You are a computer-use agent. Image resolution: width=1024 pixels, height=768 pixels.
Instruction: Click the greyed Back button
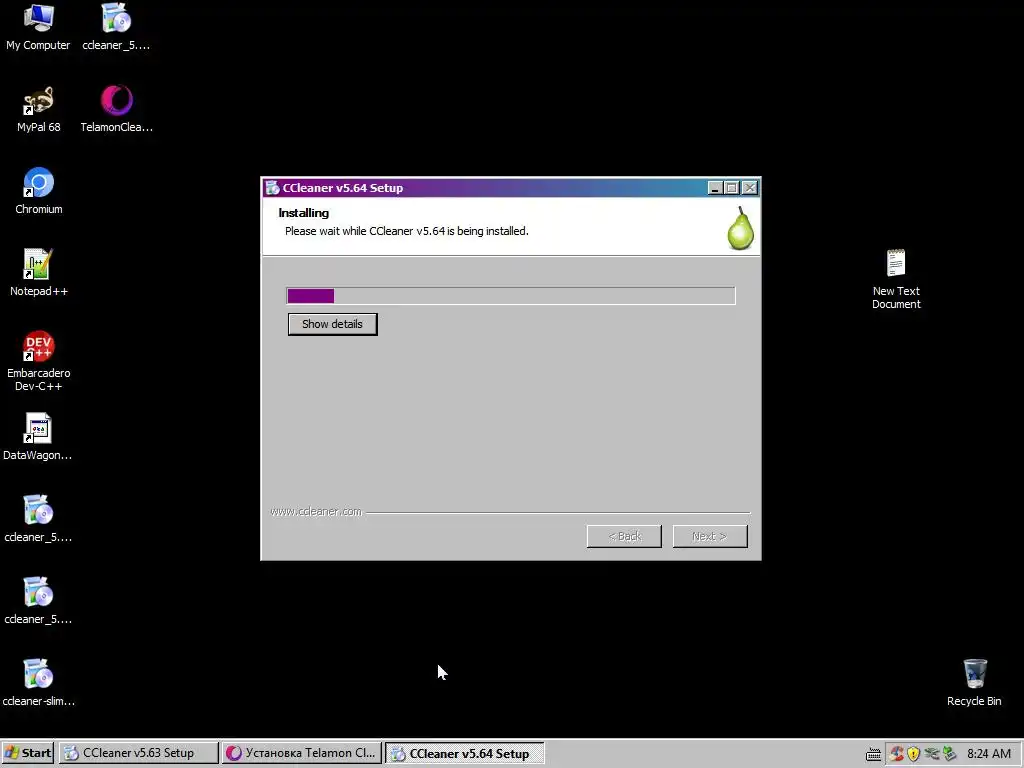tap(624, 536)
